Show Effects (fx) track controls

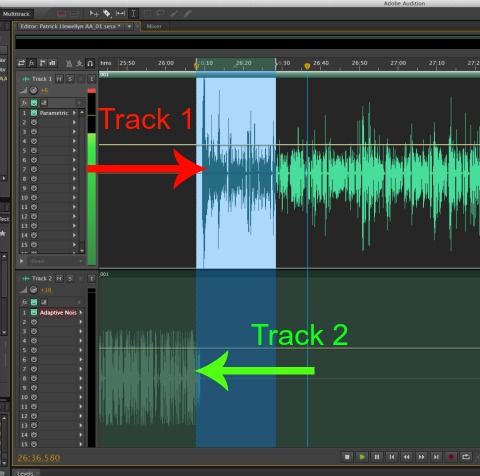(x=32, y=63)
